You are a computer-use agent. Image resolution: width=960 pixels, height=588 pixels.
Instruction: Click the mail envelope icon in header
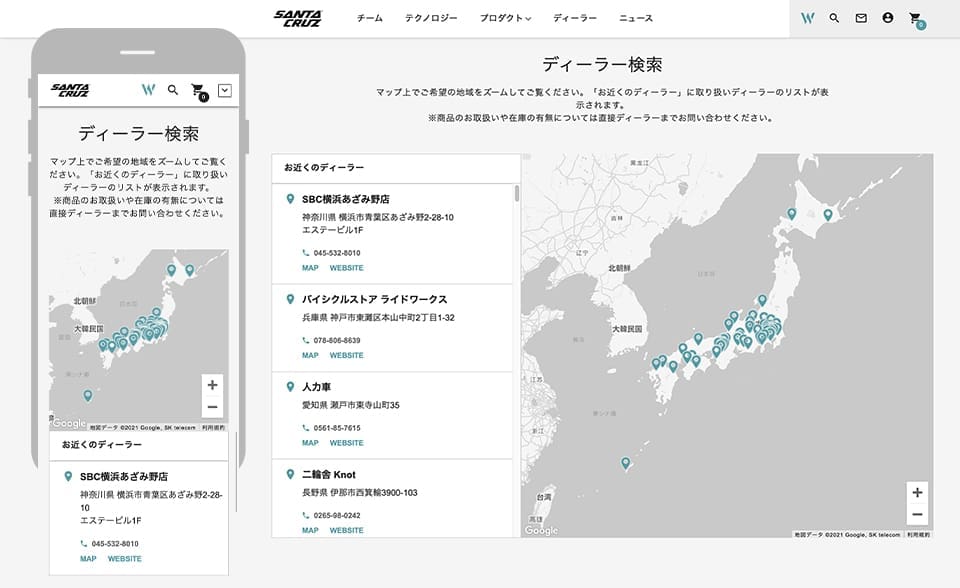tap(861, 18)
